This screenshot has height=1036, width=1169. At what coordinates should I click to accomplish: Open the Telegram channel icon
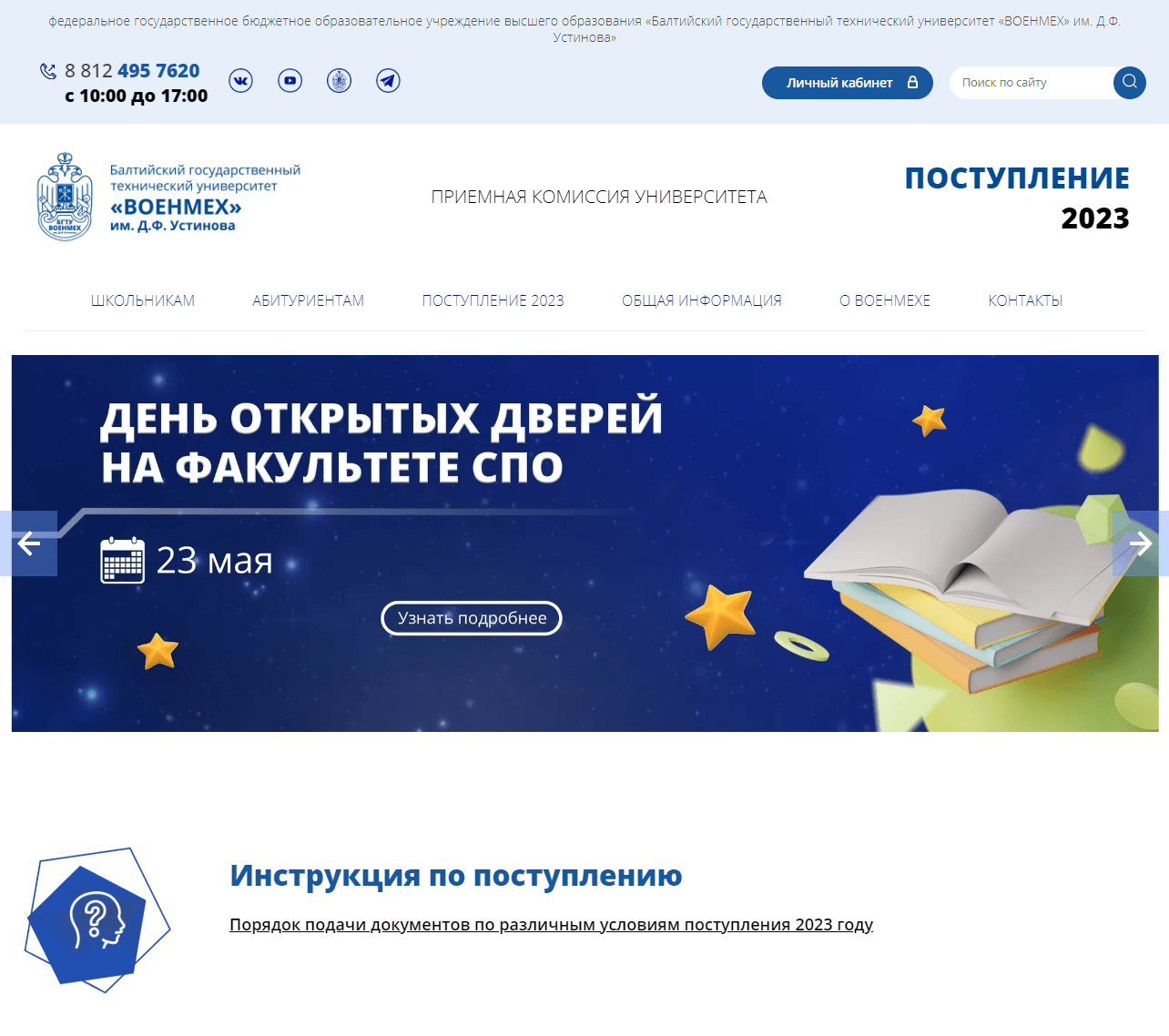pyautogui.click(x=388, y=80)
